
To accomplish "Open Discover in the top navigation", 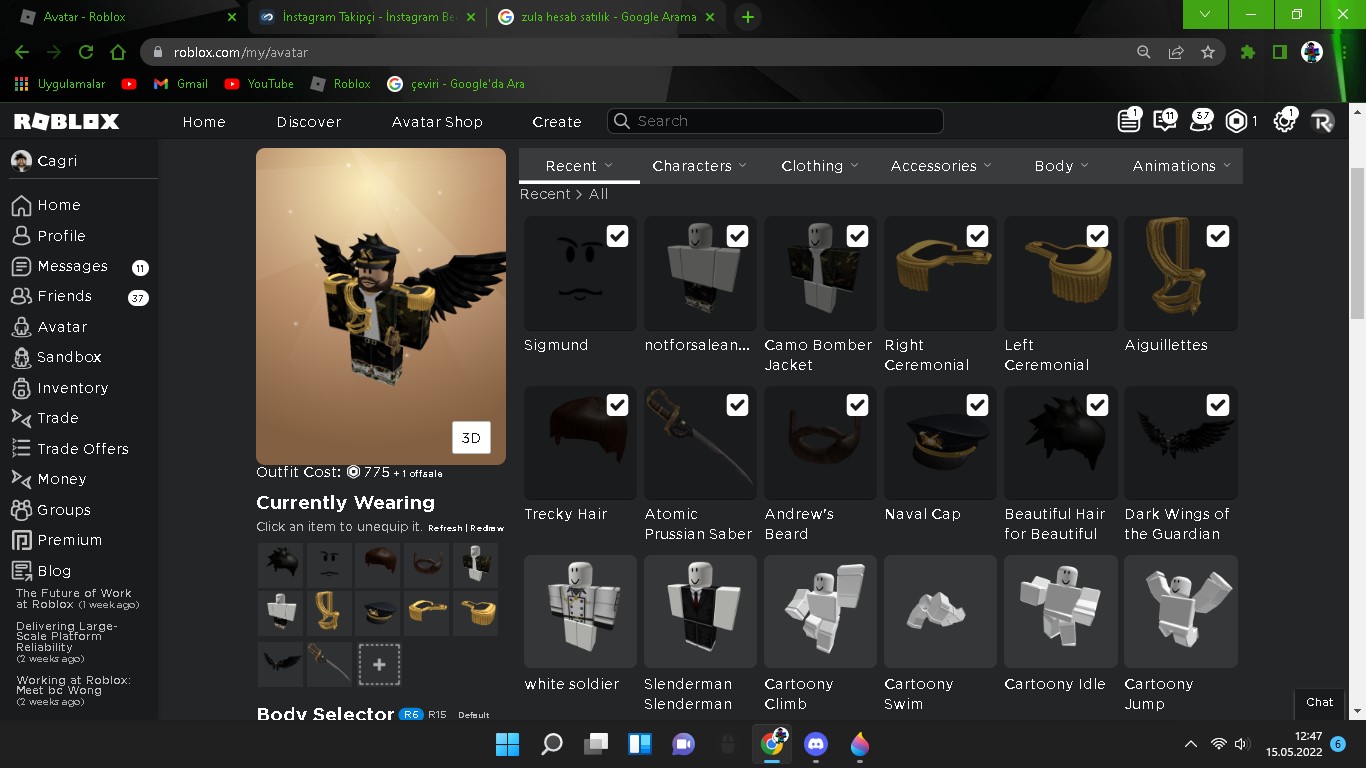I will [309, 122].
